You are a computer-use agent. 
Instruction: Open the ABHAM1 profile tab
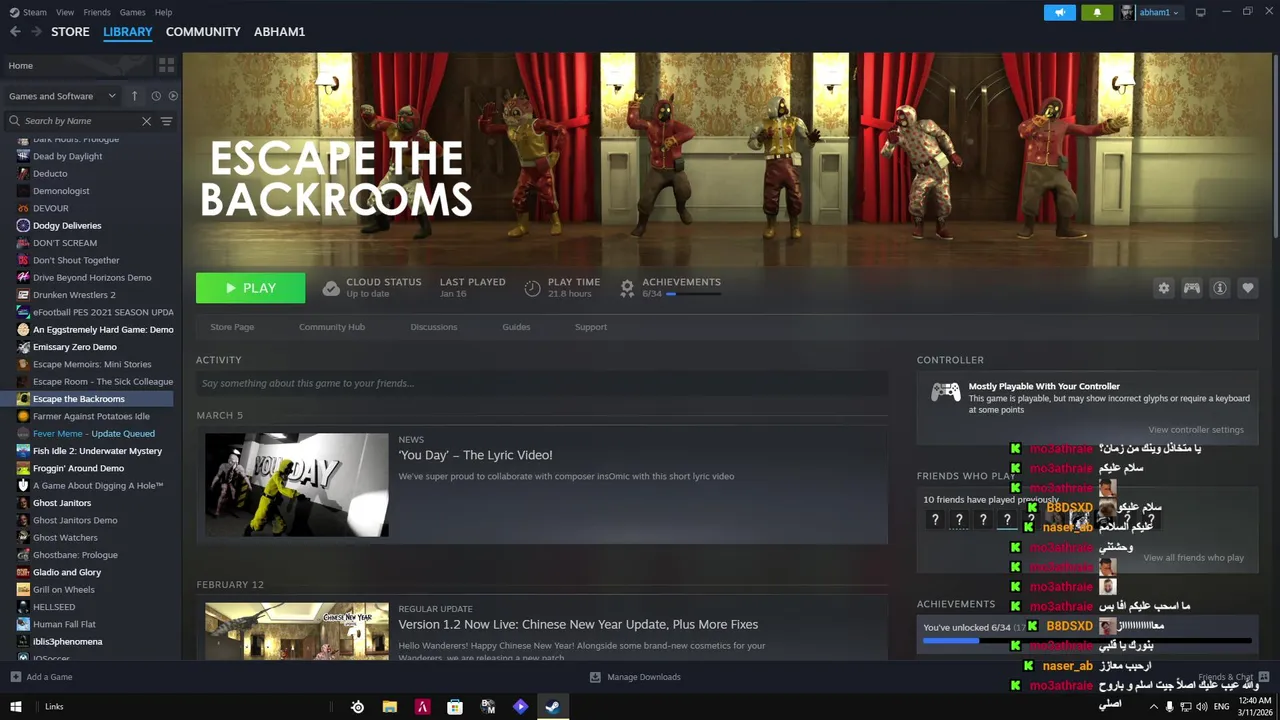(280, 32)
